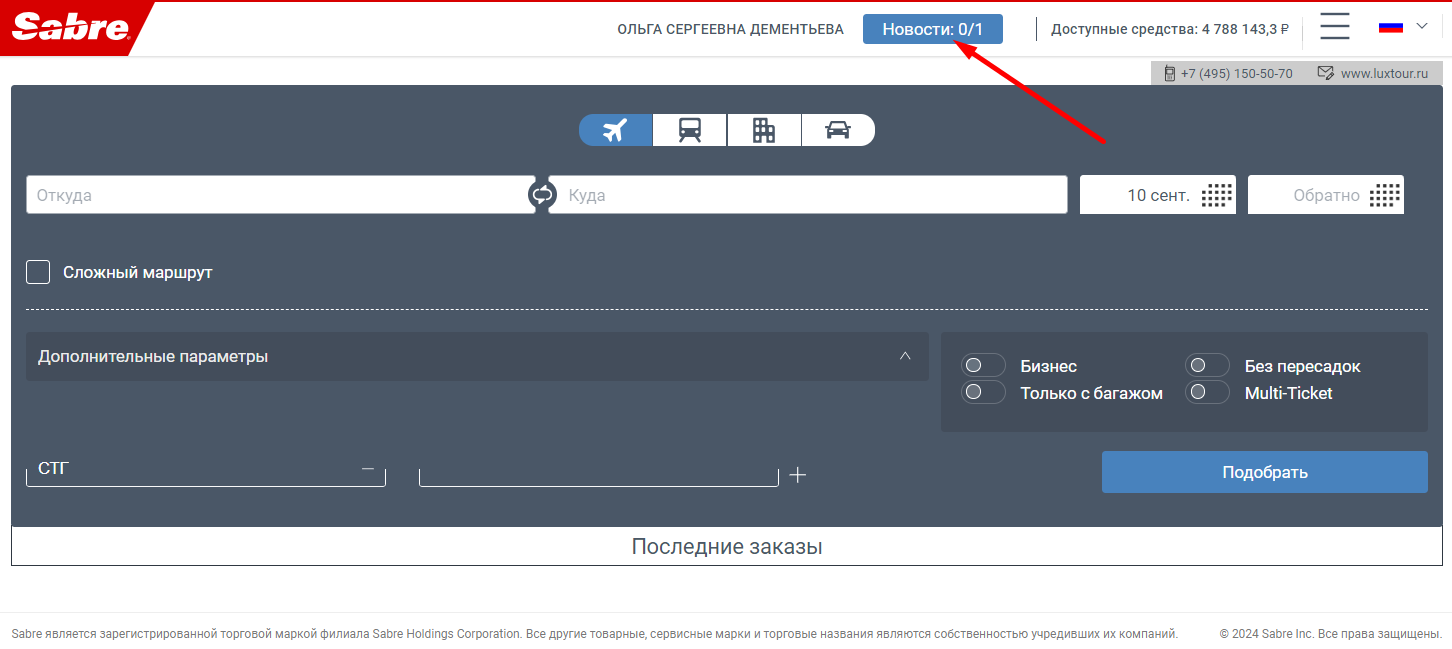Switch to the train search icon

[689, 130]
